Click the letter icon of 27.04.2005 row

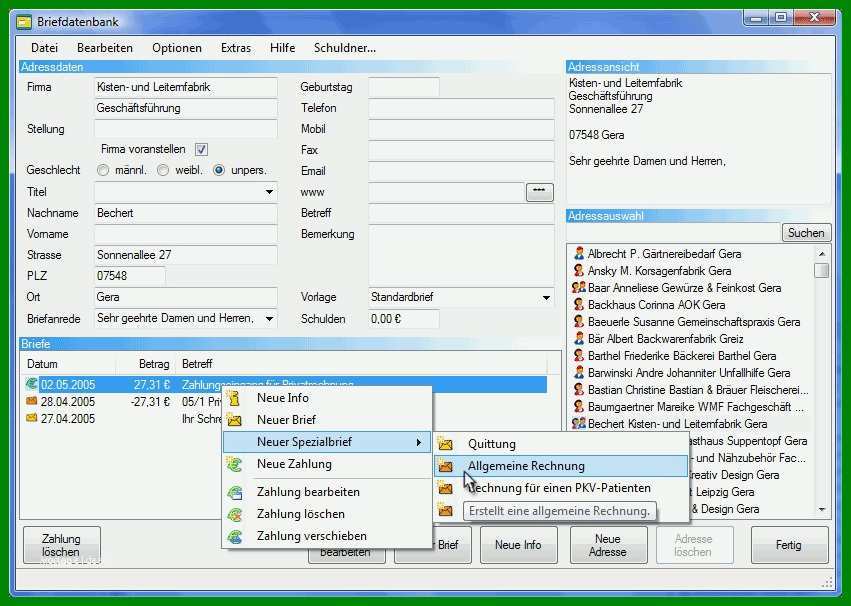31,418
